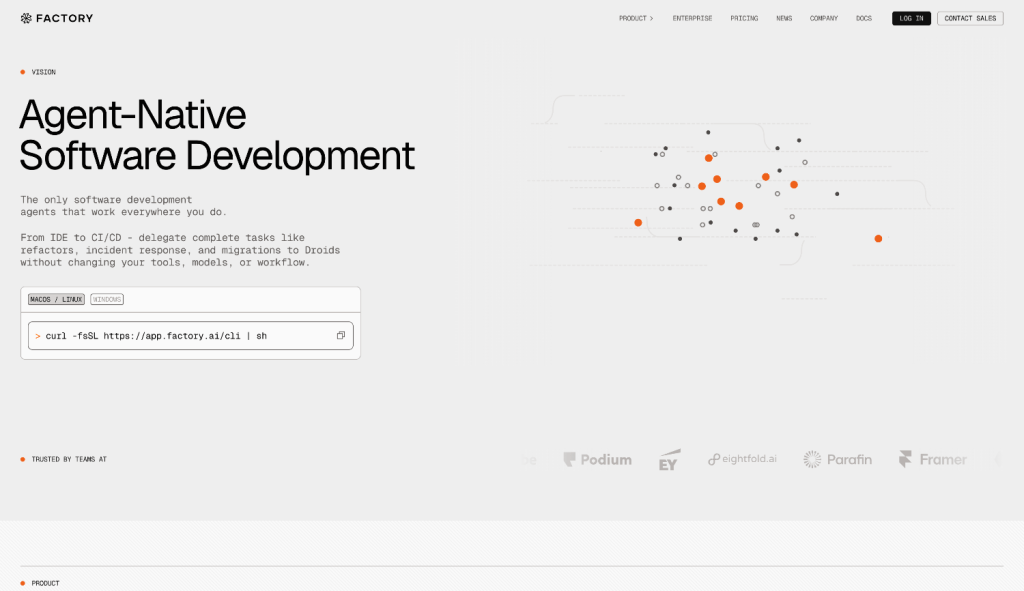This screenshot has width=1024, height=591.
Task: Visit the Company page
Action: pos(824,18)
